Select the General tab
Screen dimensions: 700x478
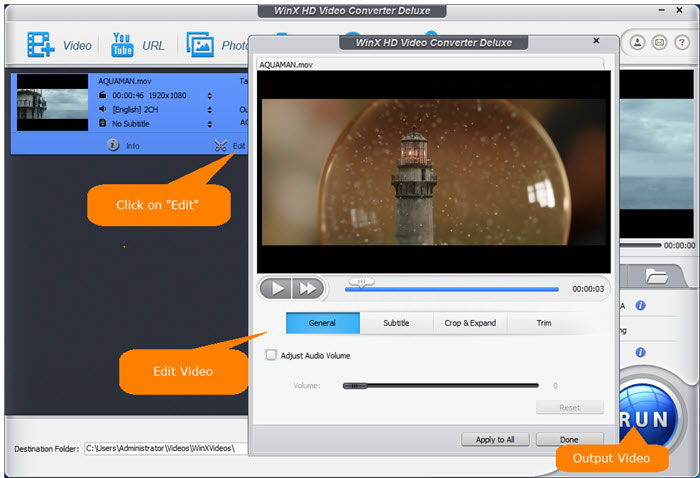(x=322, y=323)
